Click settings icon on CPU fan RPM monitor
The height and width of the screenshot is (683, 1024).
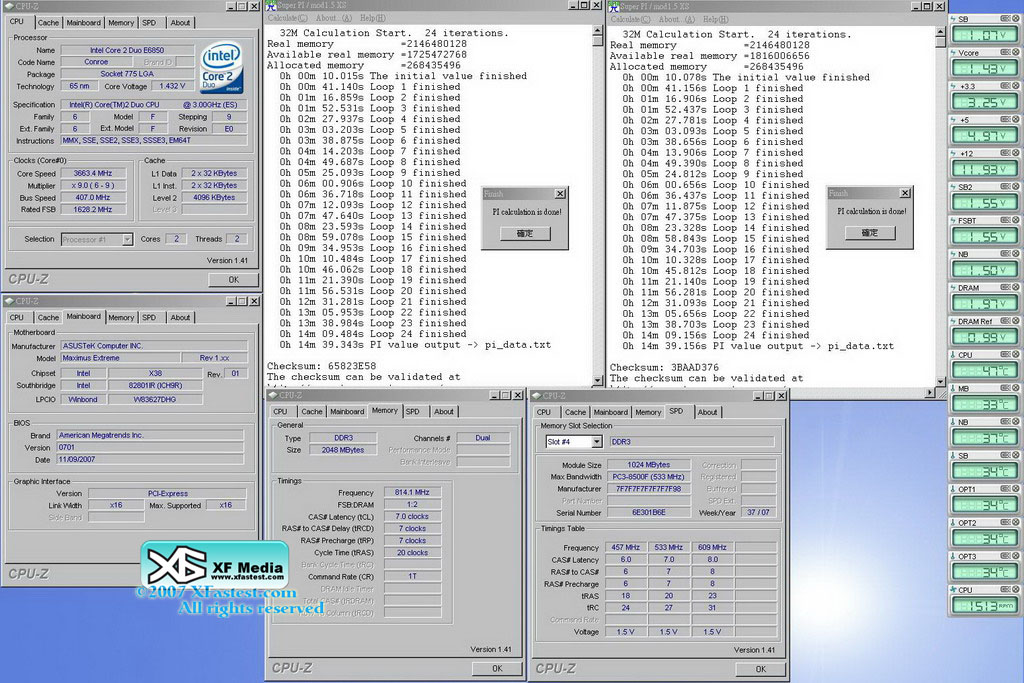[1004, 590]
